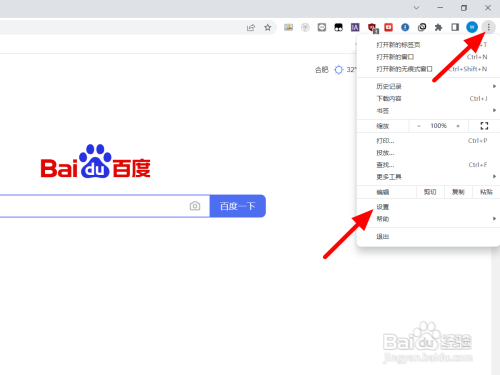Image resolution: width=500 pixels, height=375 pixels.
Task: Expand the 更多工具 submenu
Action: (428, 177)
